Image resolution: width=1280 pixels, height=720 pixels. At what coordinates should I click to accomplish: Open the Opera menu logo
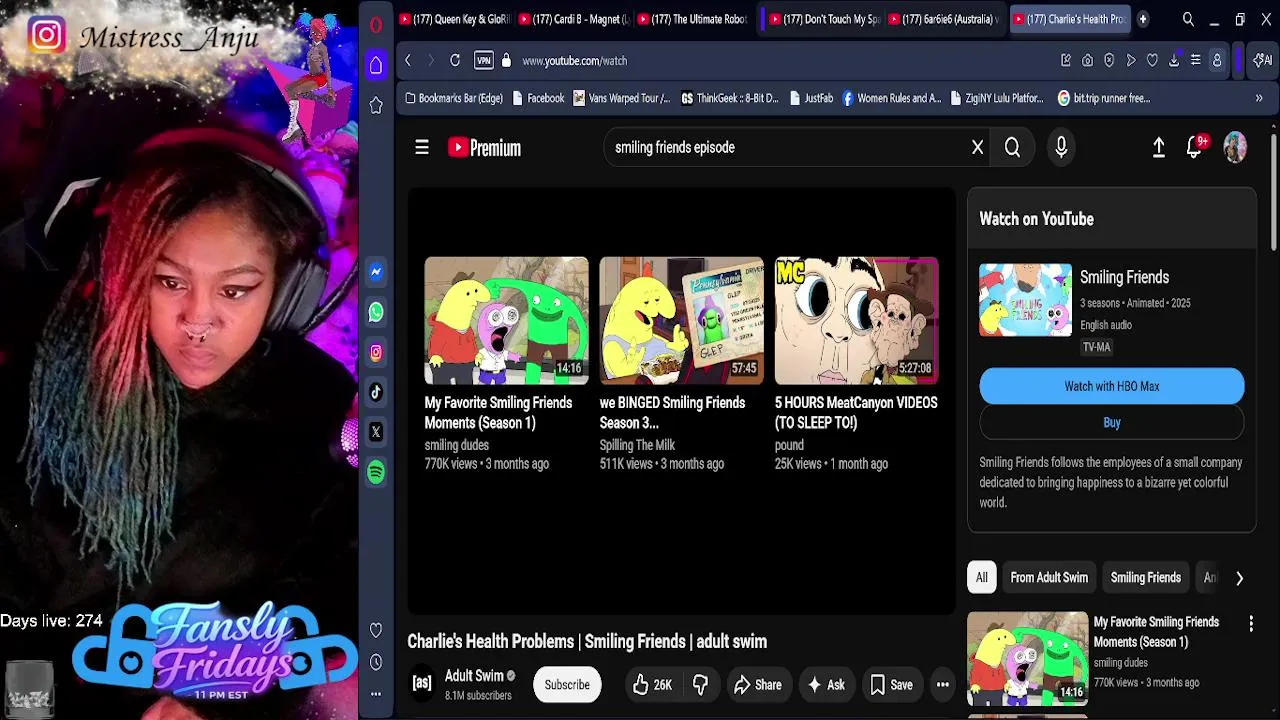[376, 25]
